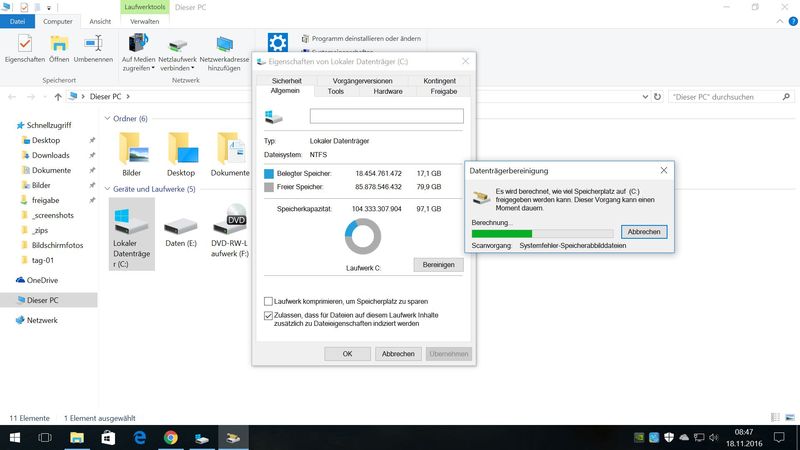Click Programm deinstallieren oder ändern

click(x=361, y=39)
